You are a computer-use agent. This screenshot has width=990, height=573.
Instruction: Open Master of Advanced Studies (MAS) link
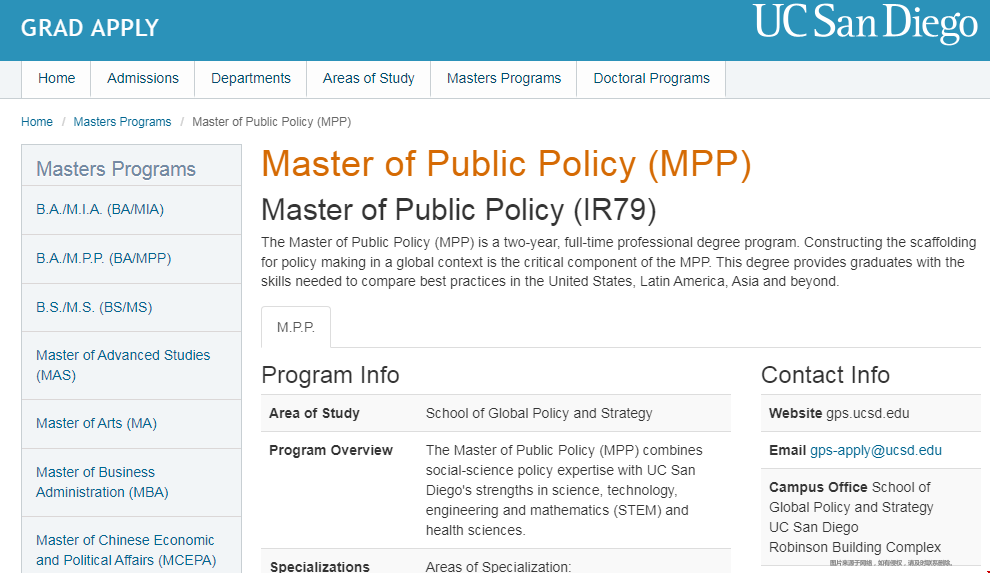(x=123, y=365)
